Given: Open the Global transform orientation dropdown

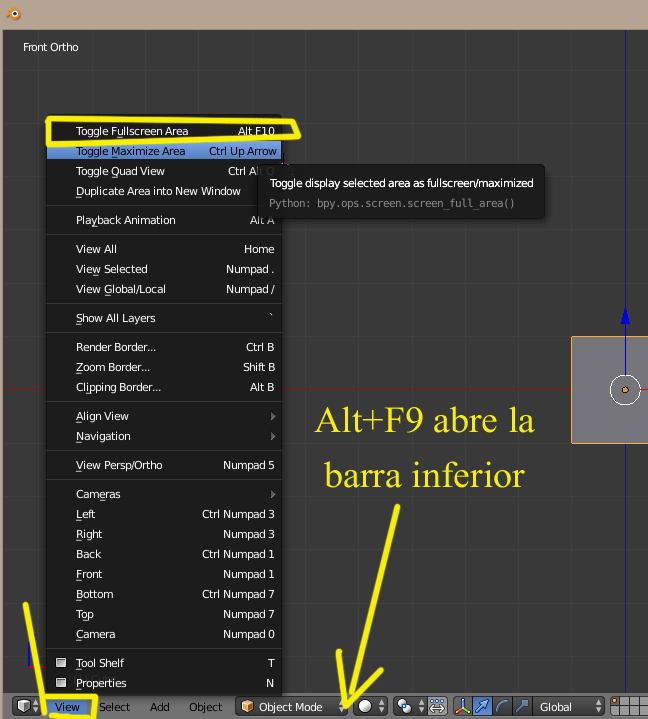Looking at the screenshot, I should (x=569, y=706).
